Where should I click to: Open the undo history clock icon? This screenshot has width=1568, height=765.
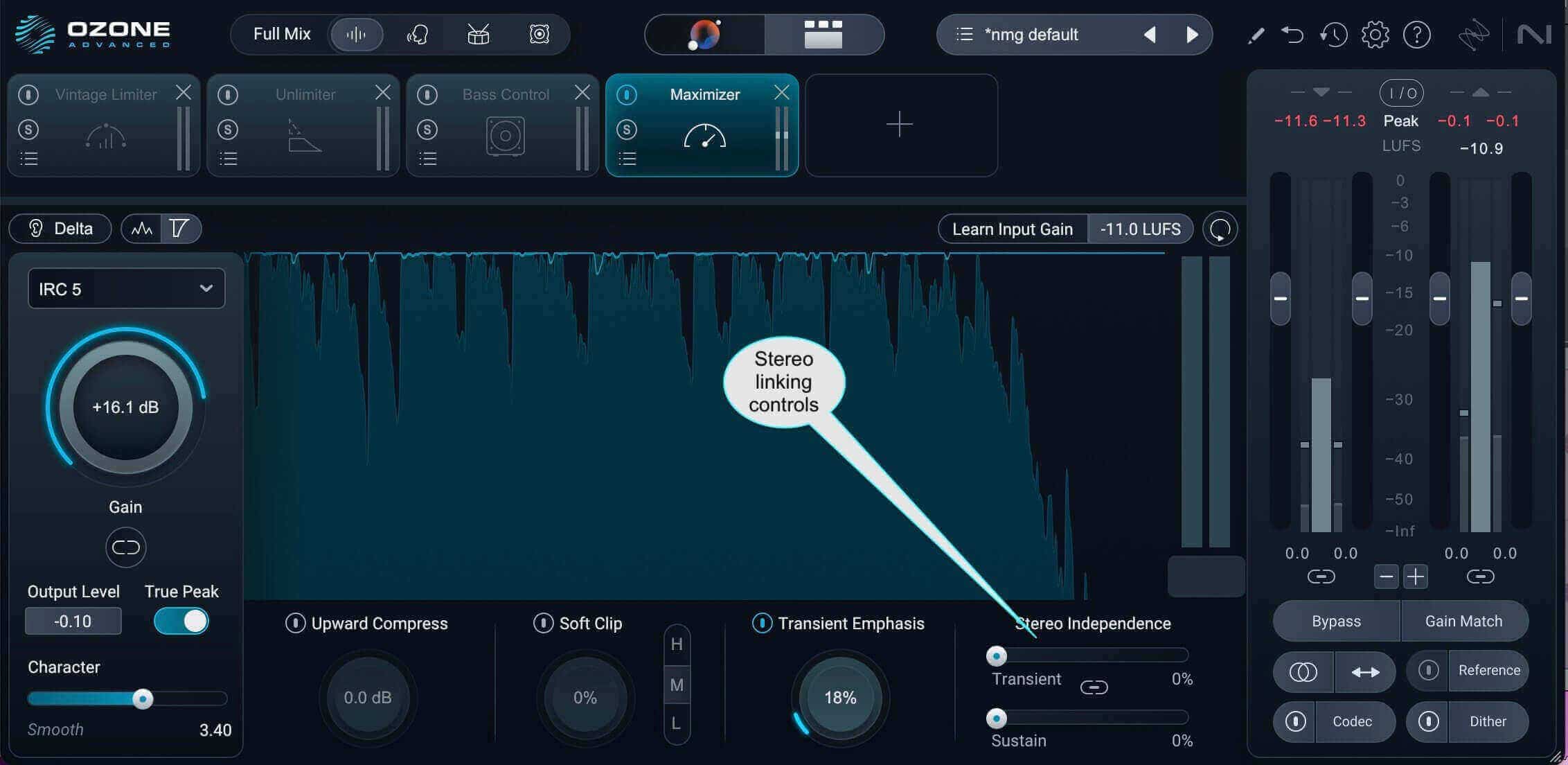coord(1333,34)
